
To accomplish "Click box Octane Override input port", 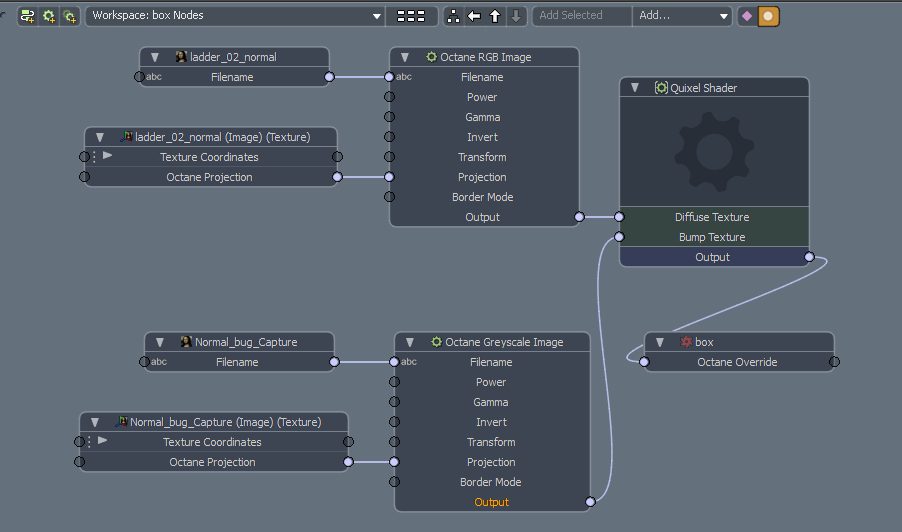I will tap(644, 362).
